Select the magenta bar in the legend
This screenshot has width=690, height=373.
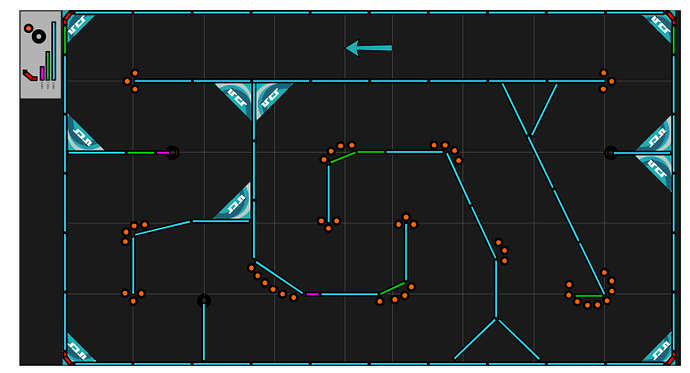(42, 73)
